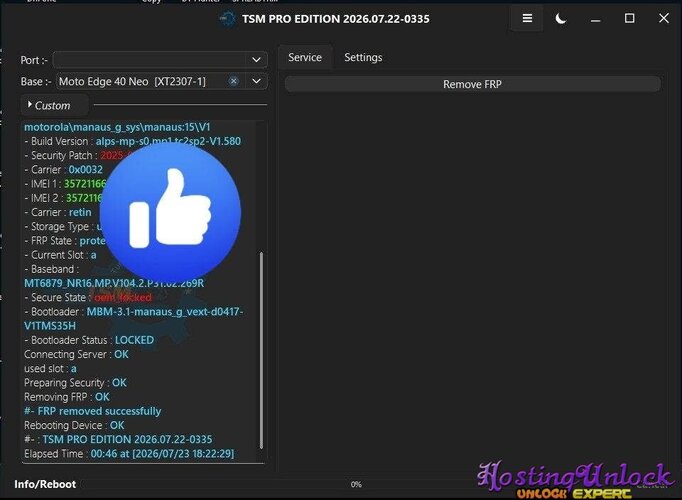Select the 'Carrier : 0x0032' line
This screenshot has width=682, height=500.
pos(64,170)
